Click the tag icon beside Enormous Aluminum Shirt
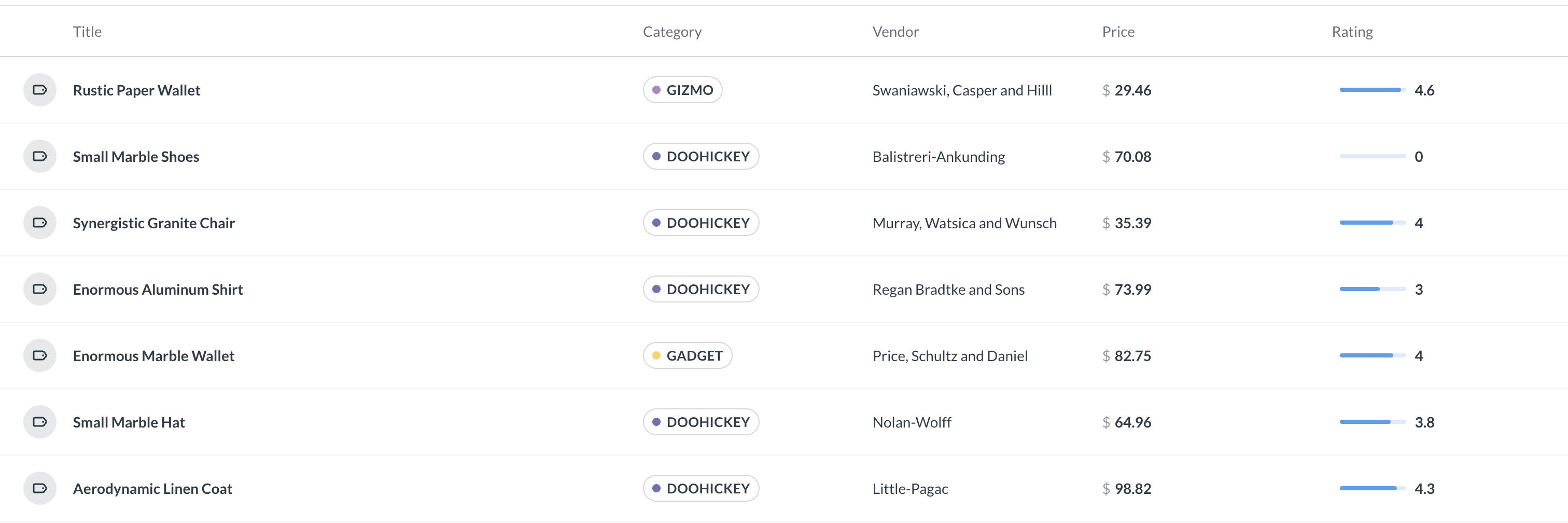 tap(39, 288)
